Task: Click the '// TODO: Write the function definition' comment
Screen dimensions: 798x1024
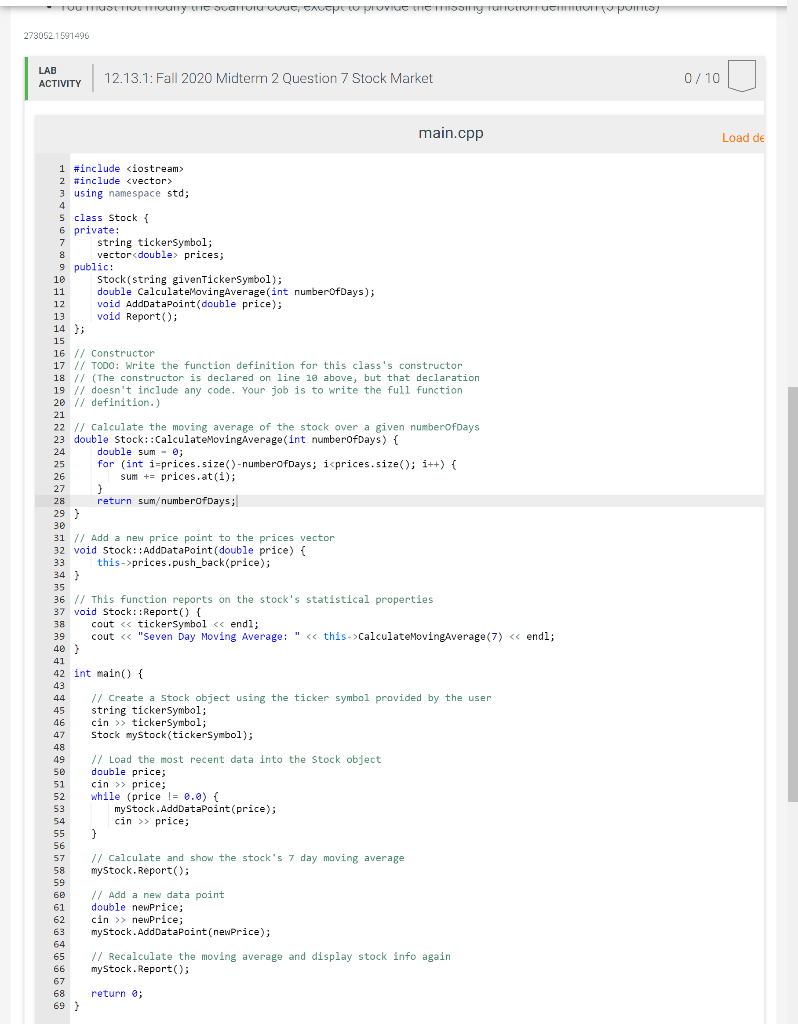Action: (268, 366)
